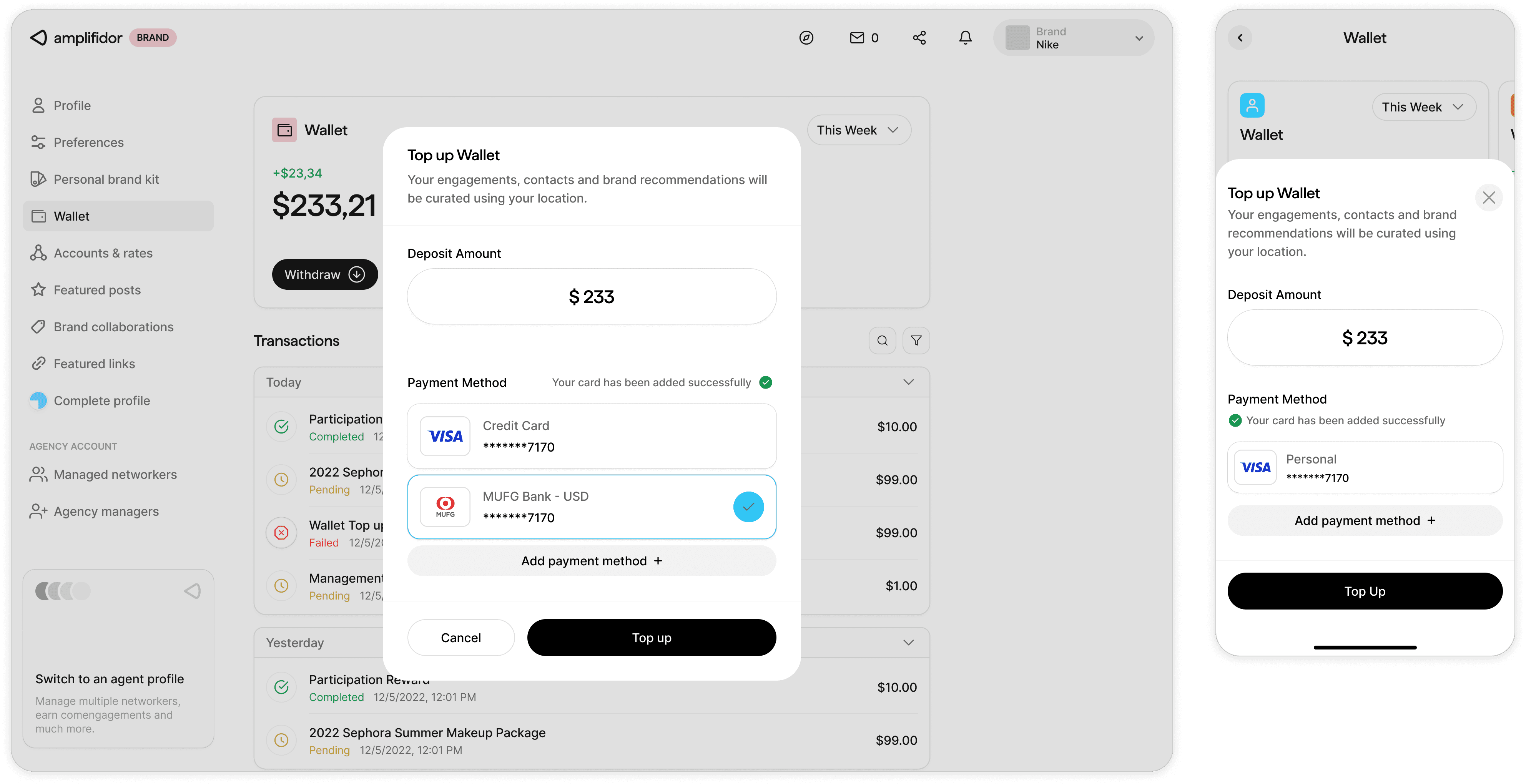Collapse the Today transactions group
Viewport: 1526px width, 784px height.
(x=908, y=382)
